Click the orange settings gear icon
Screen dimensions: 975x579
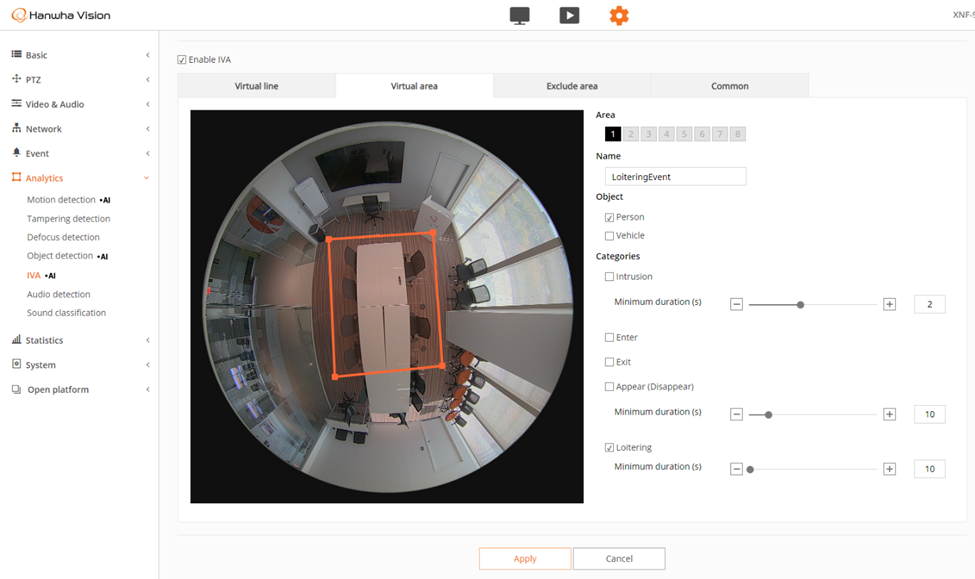[619, 16]
